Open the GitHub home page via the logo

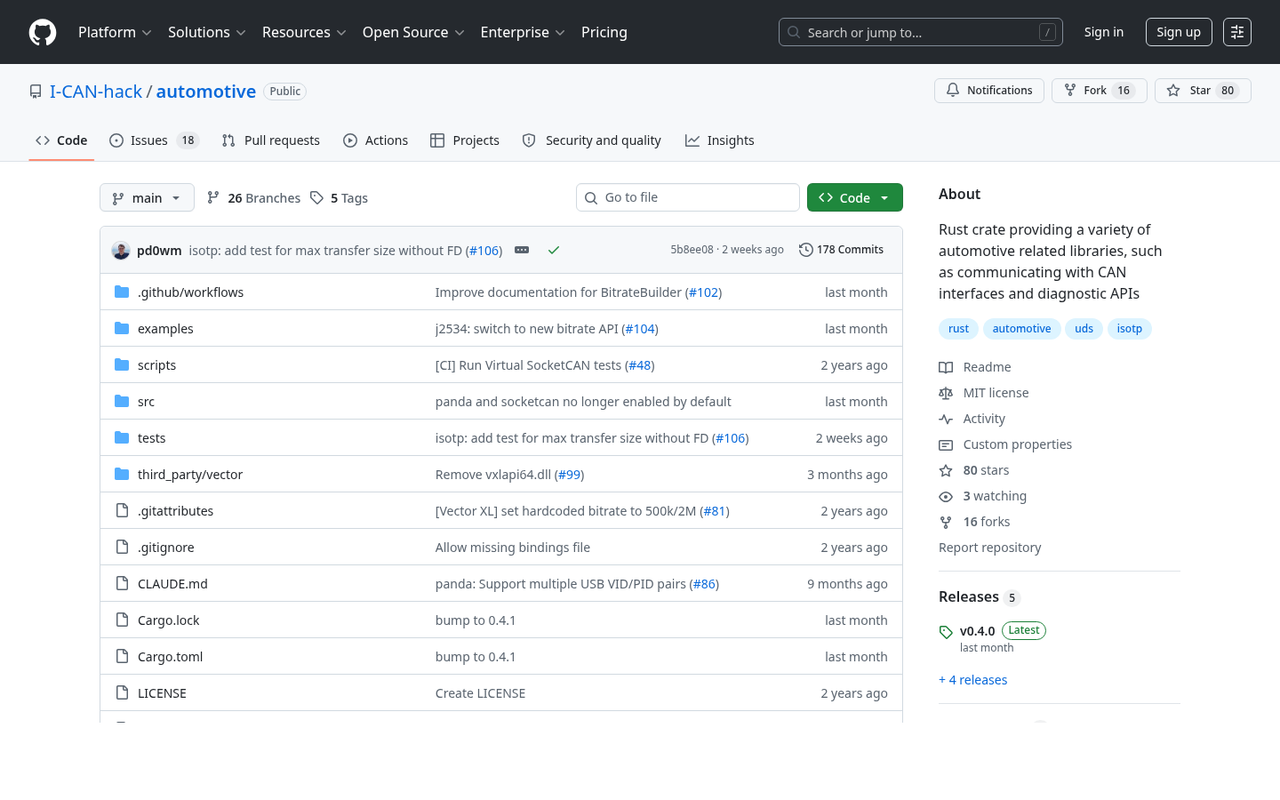(x=41, y=31)
